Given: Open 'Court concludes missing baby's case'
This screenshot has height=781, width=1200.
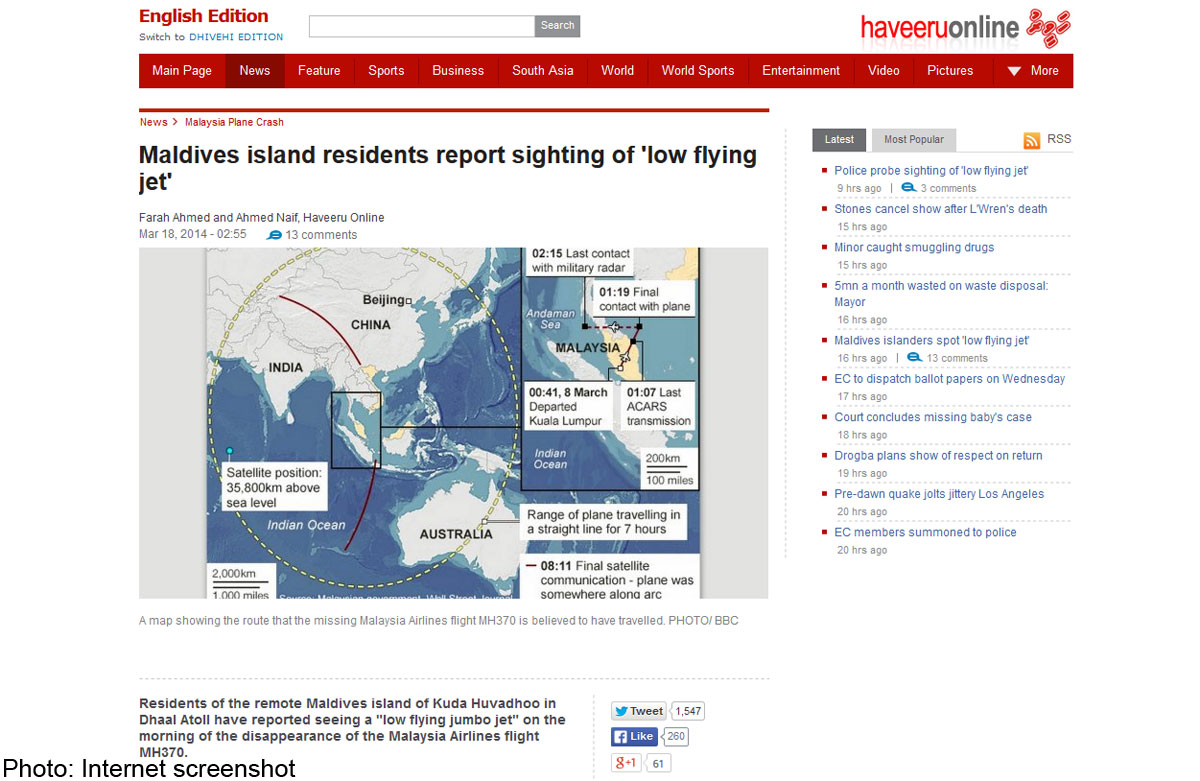Looking at the screenshot, I should point(933,418).
